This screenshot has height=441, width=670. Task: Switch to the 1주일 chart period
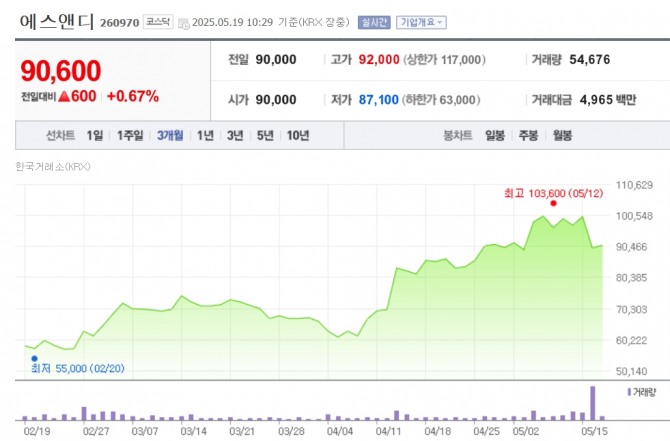point(131,135)
